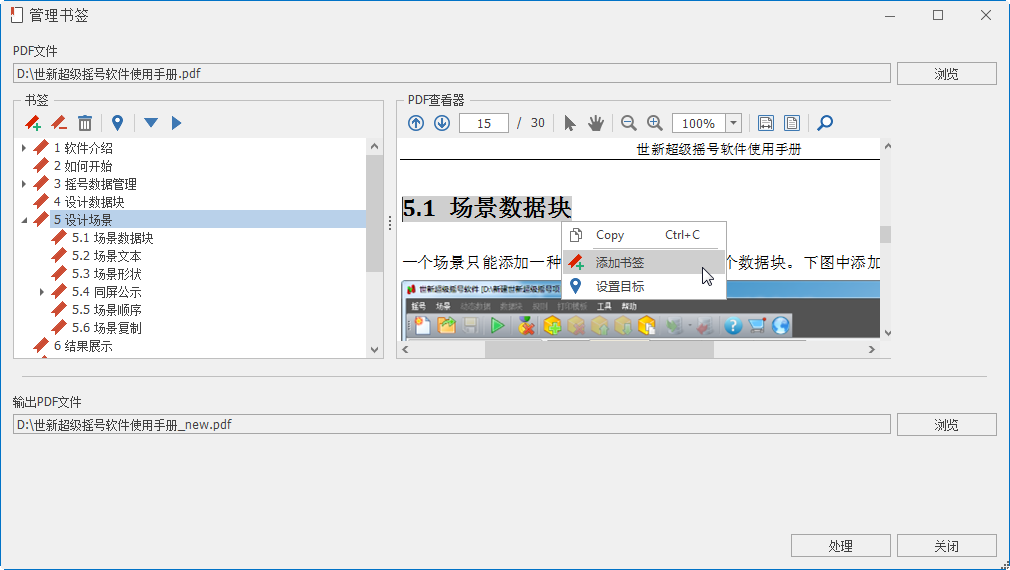Viewport: 1010px width, 570px height.
Task: Choose 添加书签 in the context menu
Action: (644, 262)
